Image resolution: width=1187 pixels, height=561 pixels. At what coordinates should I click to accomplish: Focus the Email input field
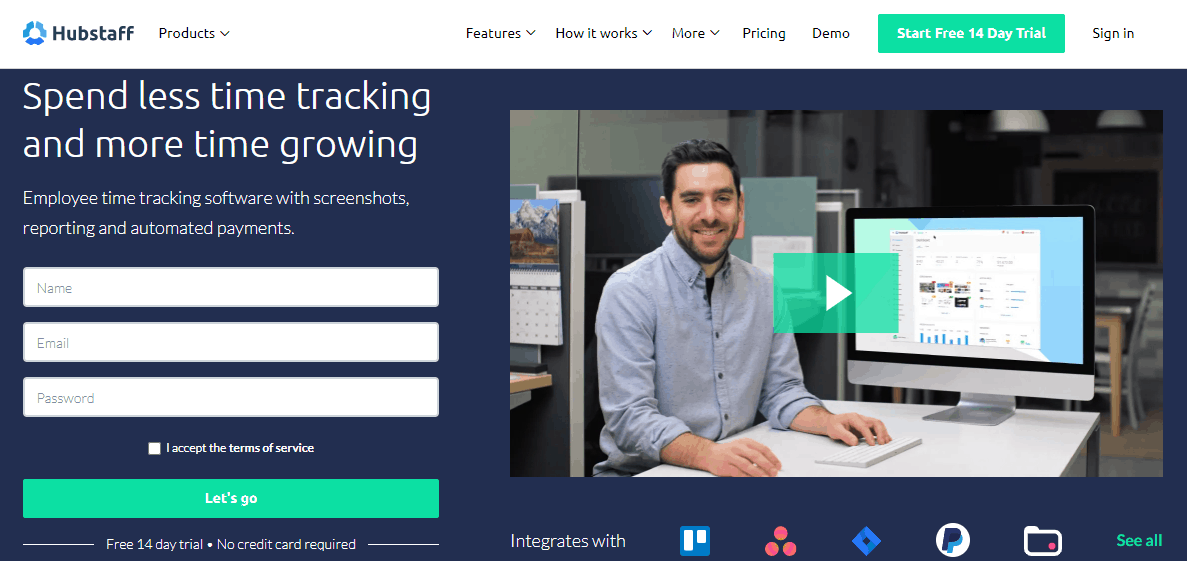coord(231,342)
